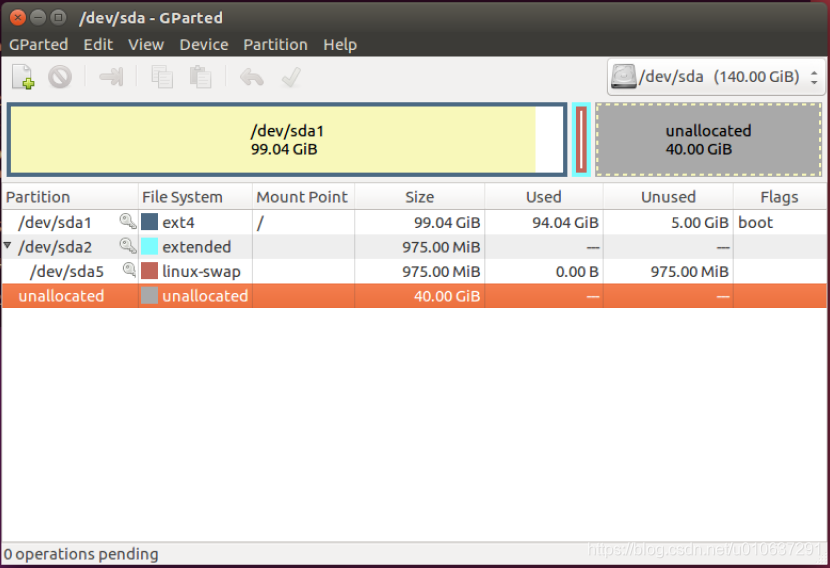830x568 pixels.
Task: Click the Copy partition toolbar icon
Action: 161,77
